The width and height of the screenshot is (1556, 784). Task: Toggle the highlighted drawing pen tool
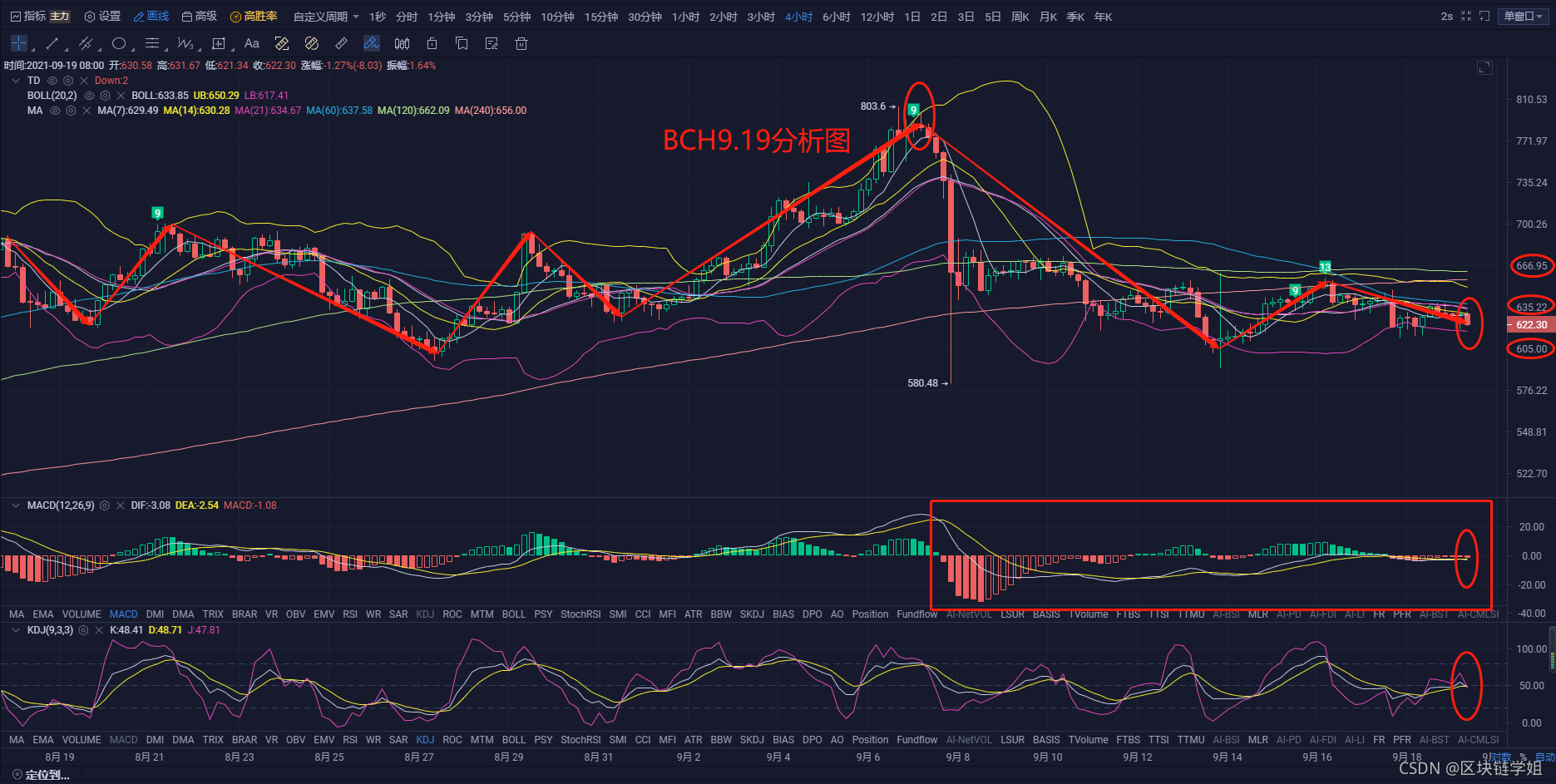tap(372, 43)
